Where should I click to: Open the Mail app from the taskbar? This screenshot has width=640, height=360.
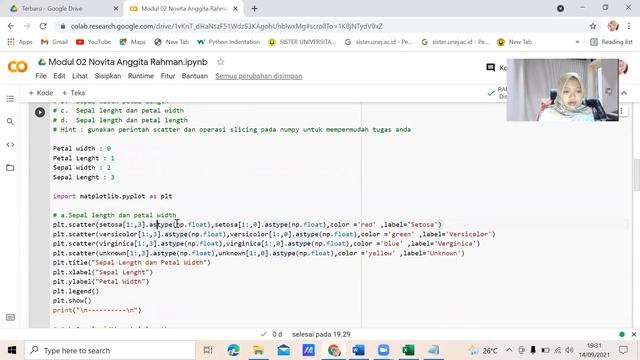tap(284, 350)
